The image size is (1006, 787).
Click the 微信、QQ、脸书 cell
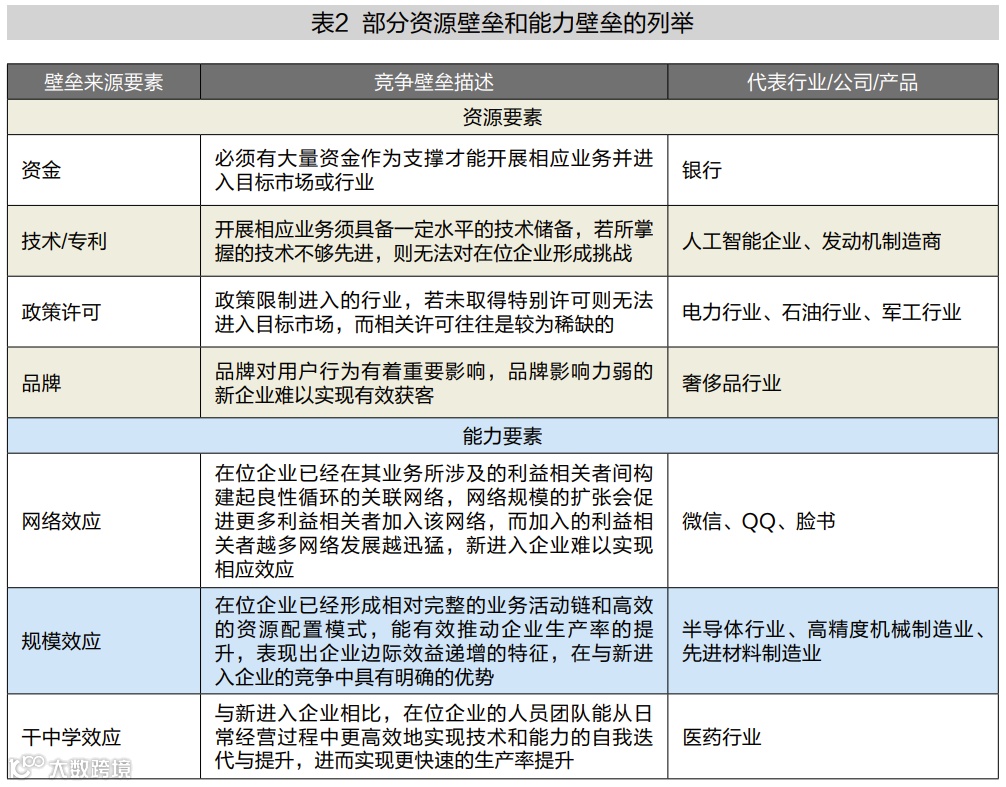tap(833, 521)
